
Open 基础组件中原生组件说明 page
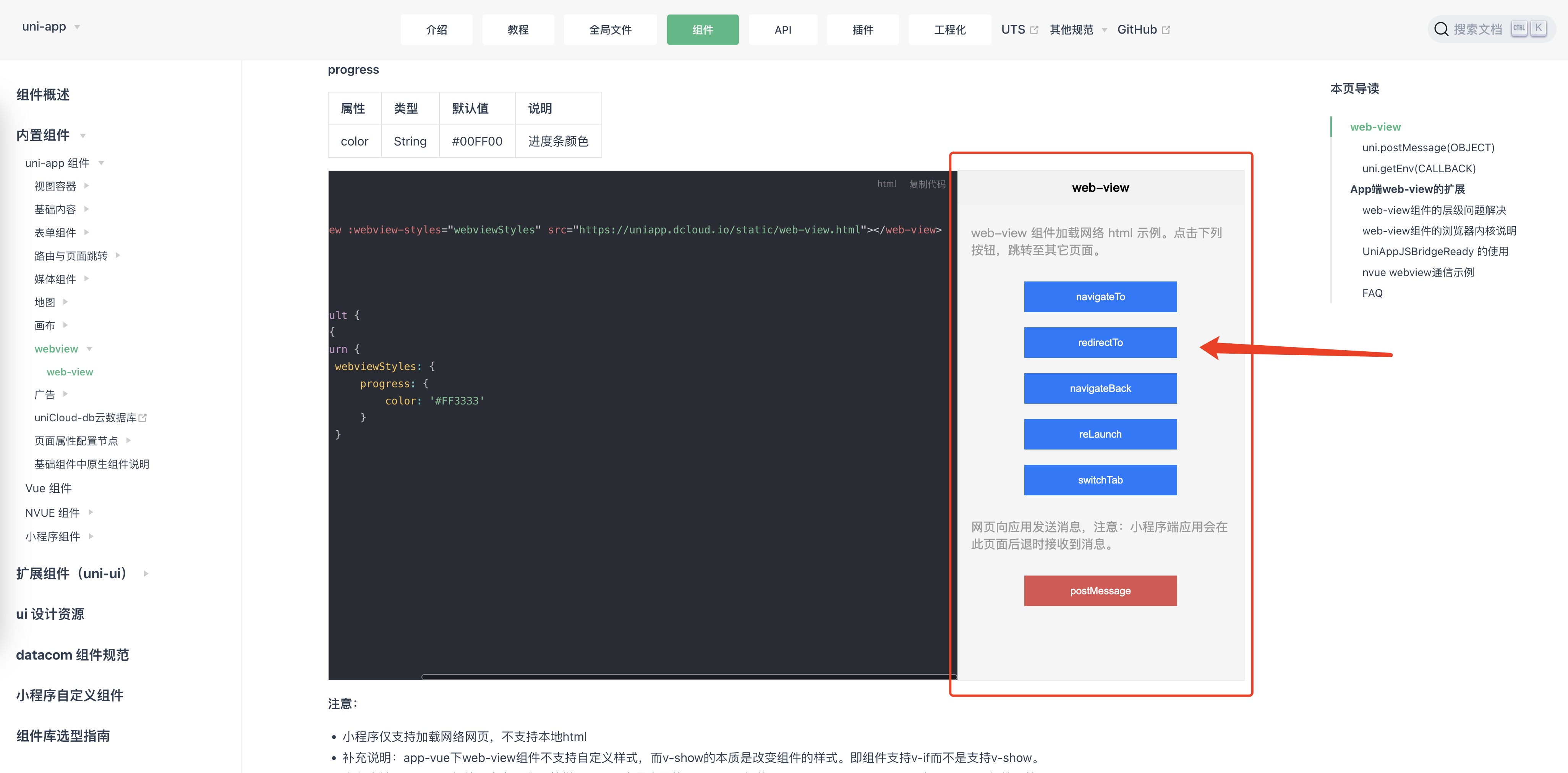pyautogui.click(x=91, y=464)
